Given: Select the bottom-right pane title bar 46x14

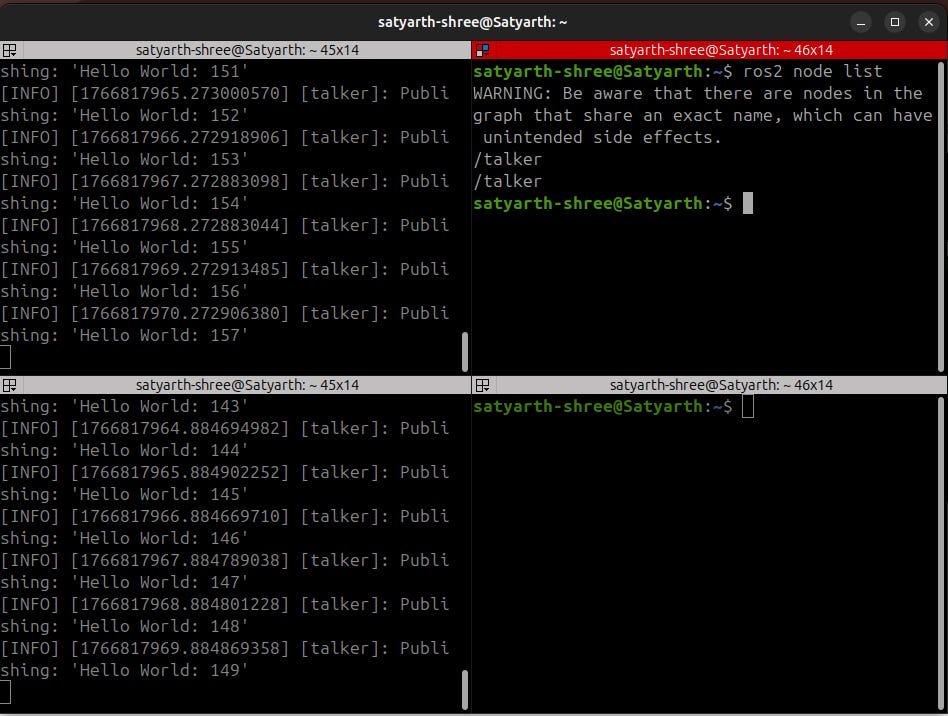Looking at the screenshot, I should coord(710,385).
